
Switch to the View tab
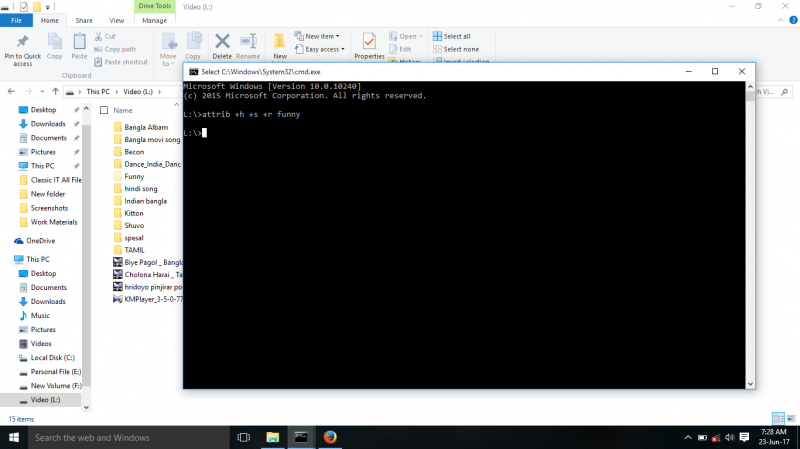tap(116, 20)
